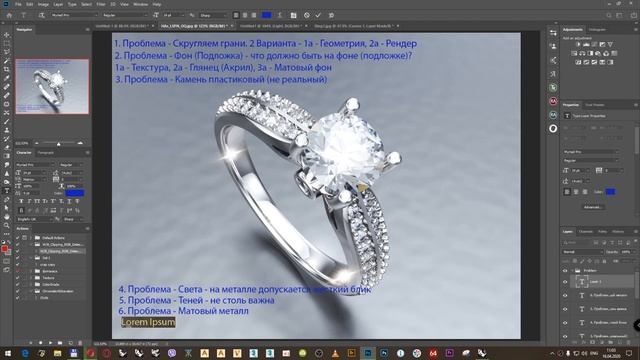This screenshot has height=360, width=640.
Task: Click Faux Bold button in Character panel
Action: click(21, 201)
